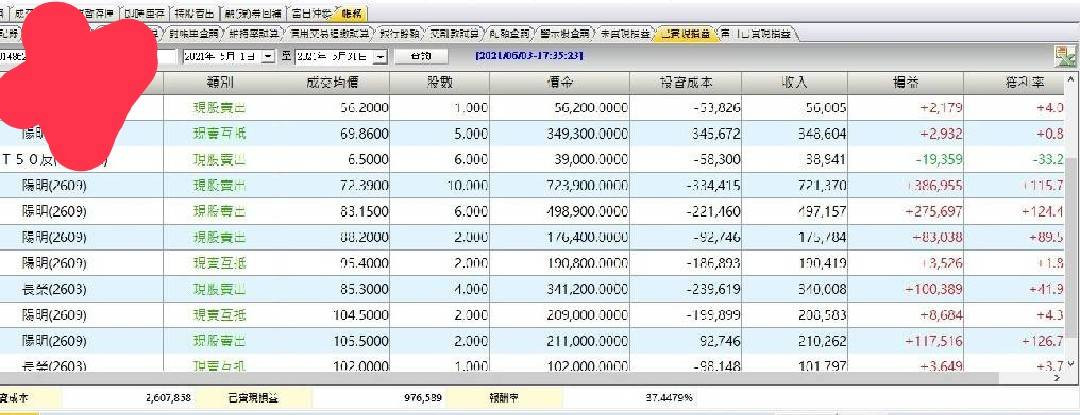Open the end date dropdown arrow

pos(382,56)
